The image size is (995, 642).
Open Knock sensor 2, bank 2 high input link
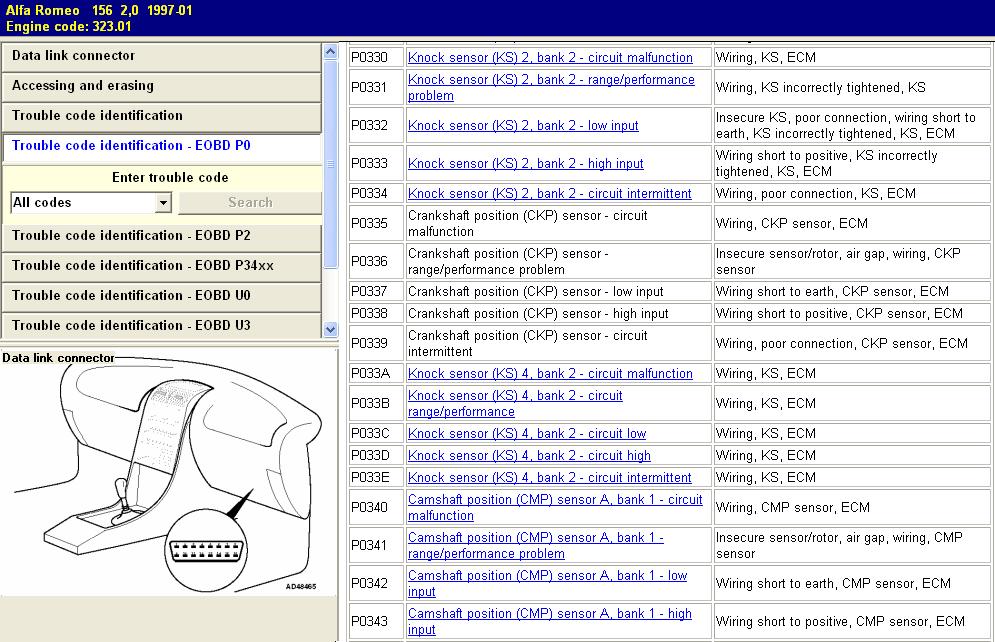click(525, 164)
